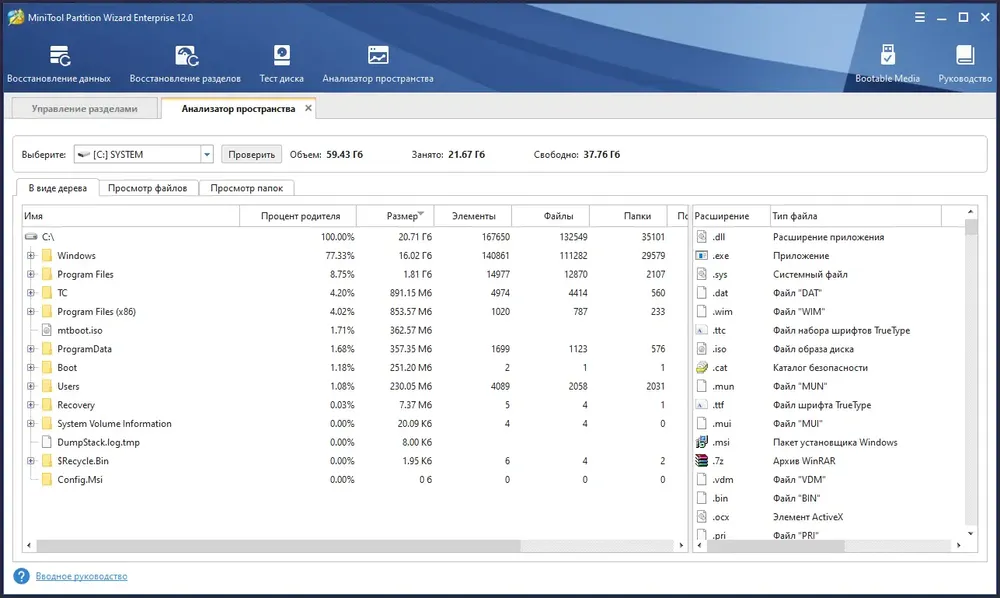Image resolution: width=1000 pixels, height=598 pixels.
Task: Click the Проверить scan button
Action: 251,154
